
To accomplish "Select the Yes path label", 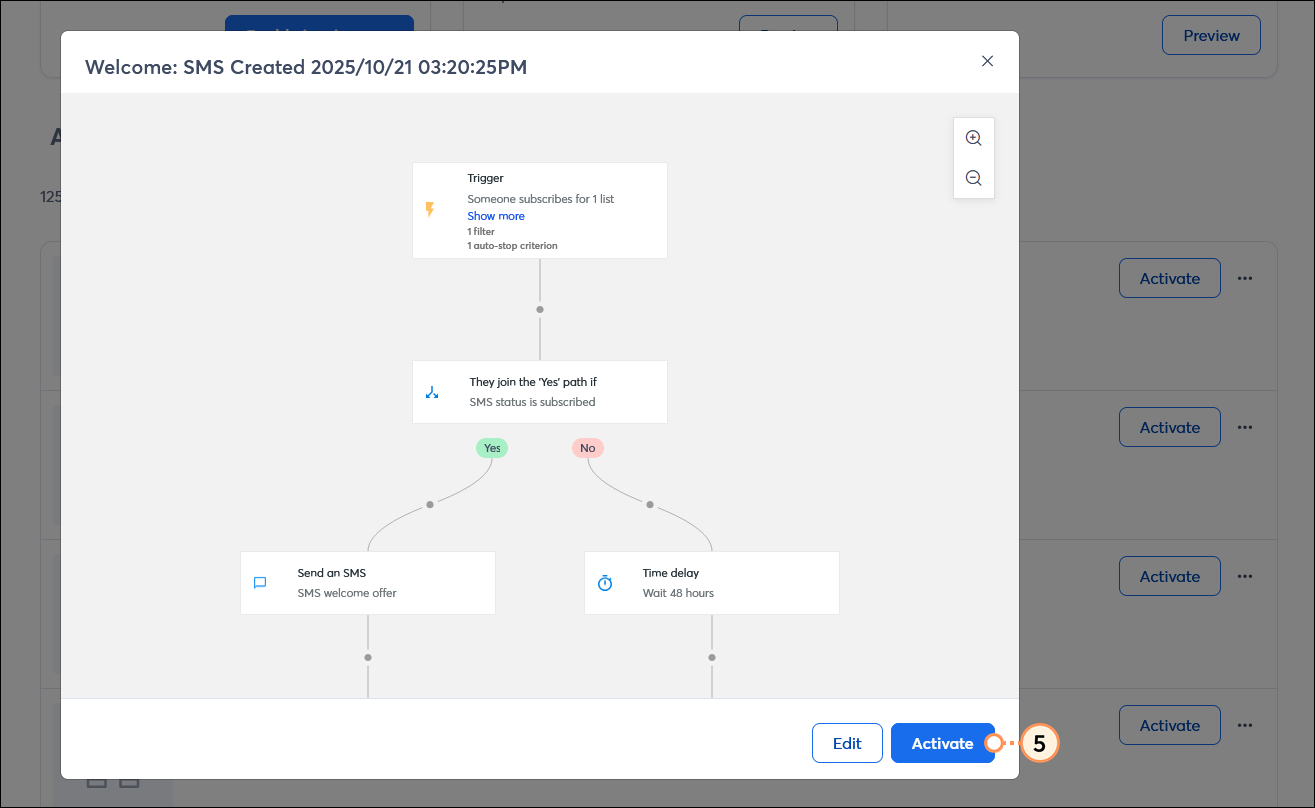I will click(x=492, y=447).
